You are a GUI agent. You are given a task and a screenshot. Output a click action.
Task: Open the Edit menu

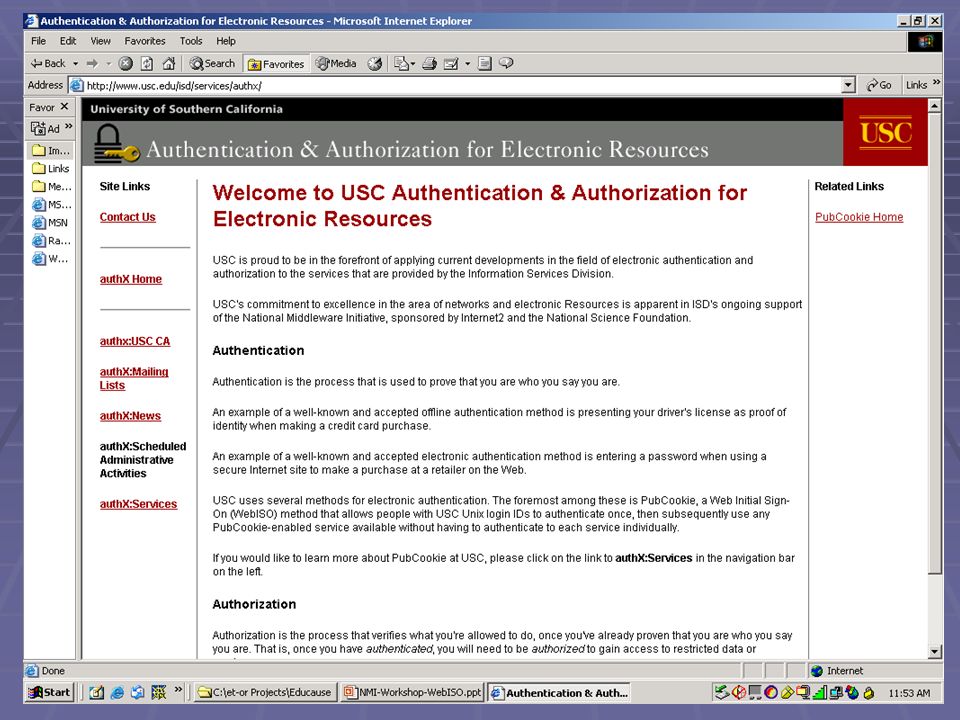[x=67, y=41]
